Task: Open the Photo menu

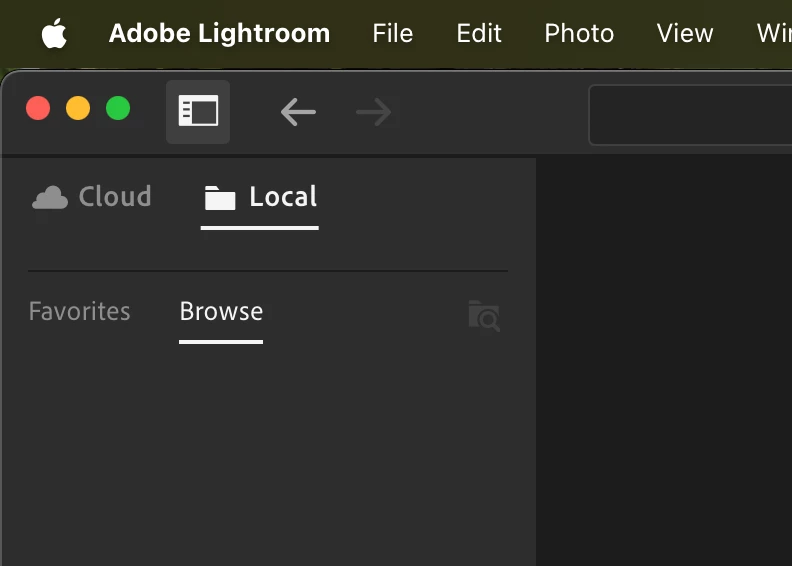Action: (579, 33)
